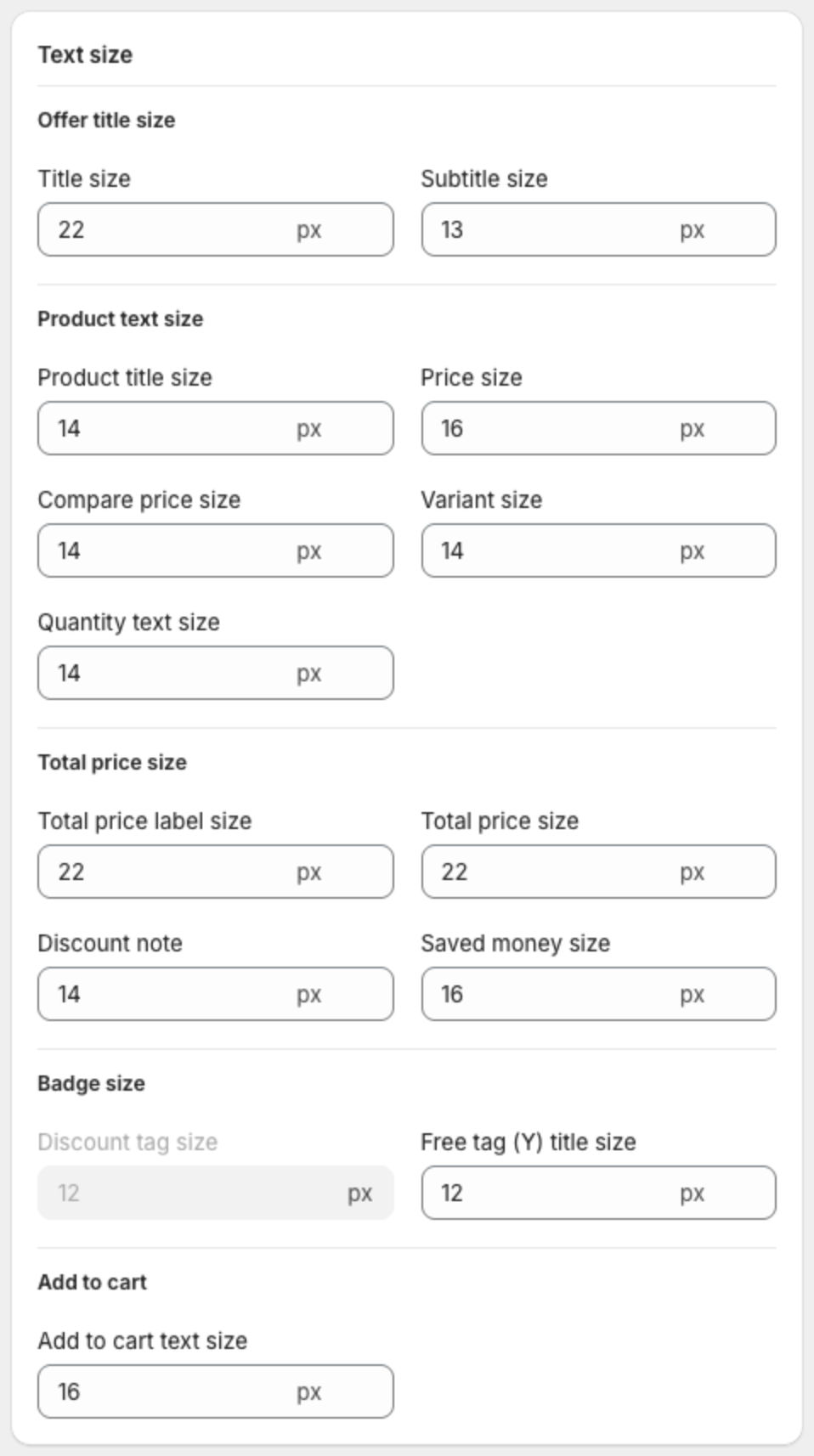This screenshot has height=1456, width=814.
Task: Select the Total price size input
Action: click(599, 872)
